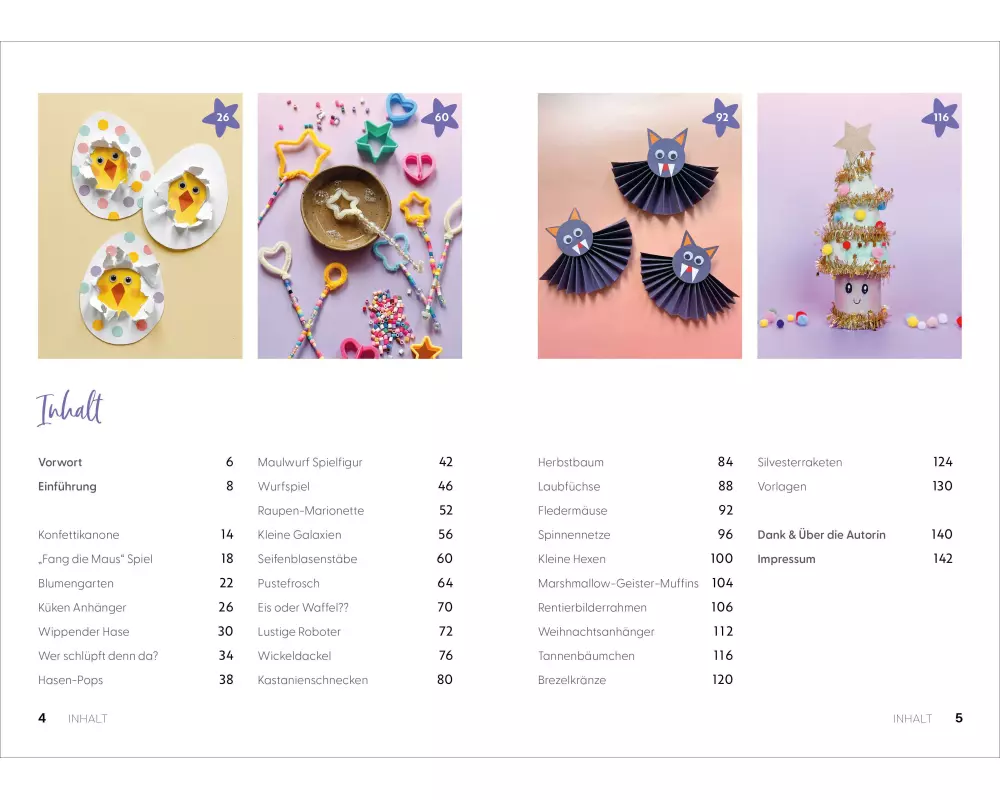
Task: Go to the Küken Anhänger entry
Action: pyautogui.click(x=136, y=607)
